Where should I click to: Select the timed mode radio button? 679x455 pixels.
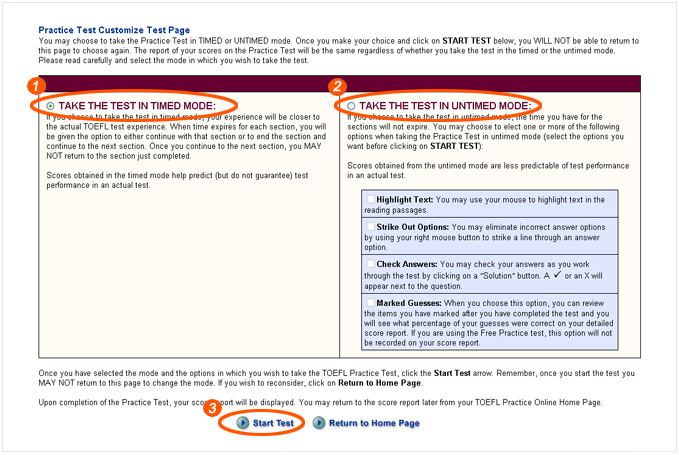pyautogui.click(x=50, y=105)
